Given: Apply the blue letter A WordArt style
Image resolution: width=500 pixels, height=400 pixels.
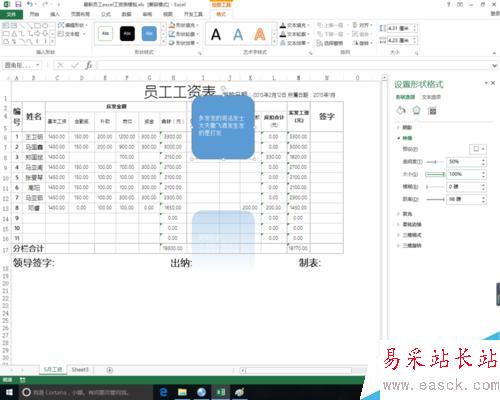Looking at the screenshot, I should point(238,34).
